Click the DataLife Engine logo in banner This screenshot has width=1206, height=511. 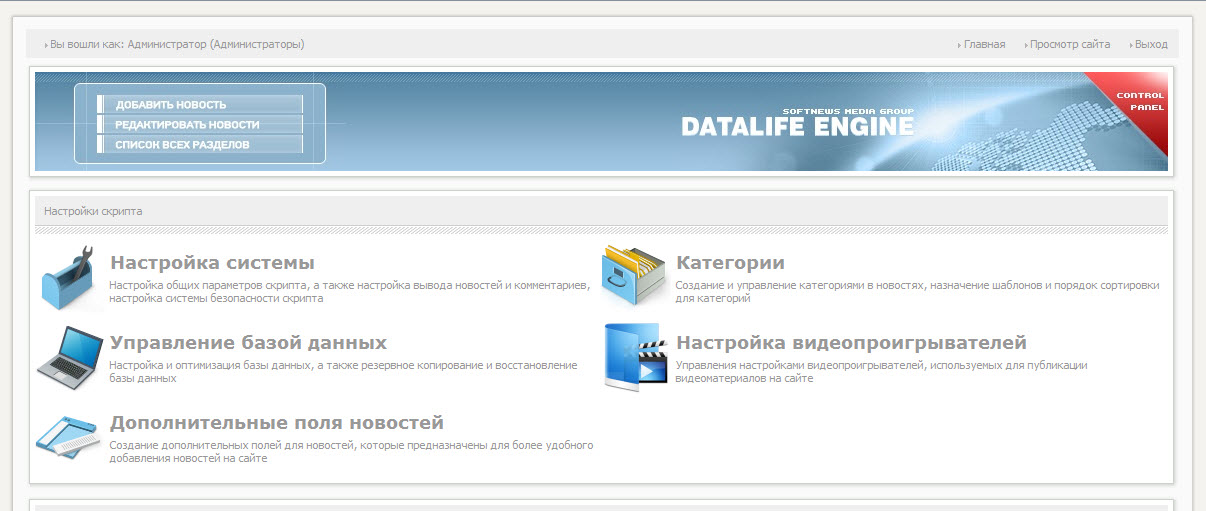798,122
